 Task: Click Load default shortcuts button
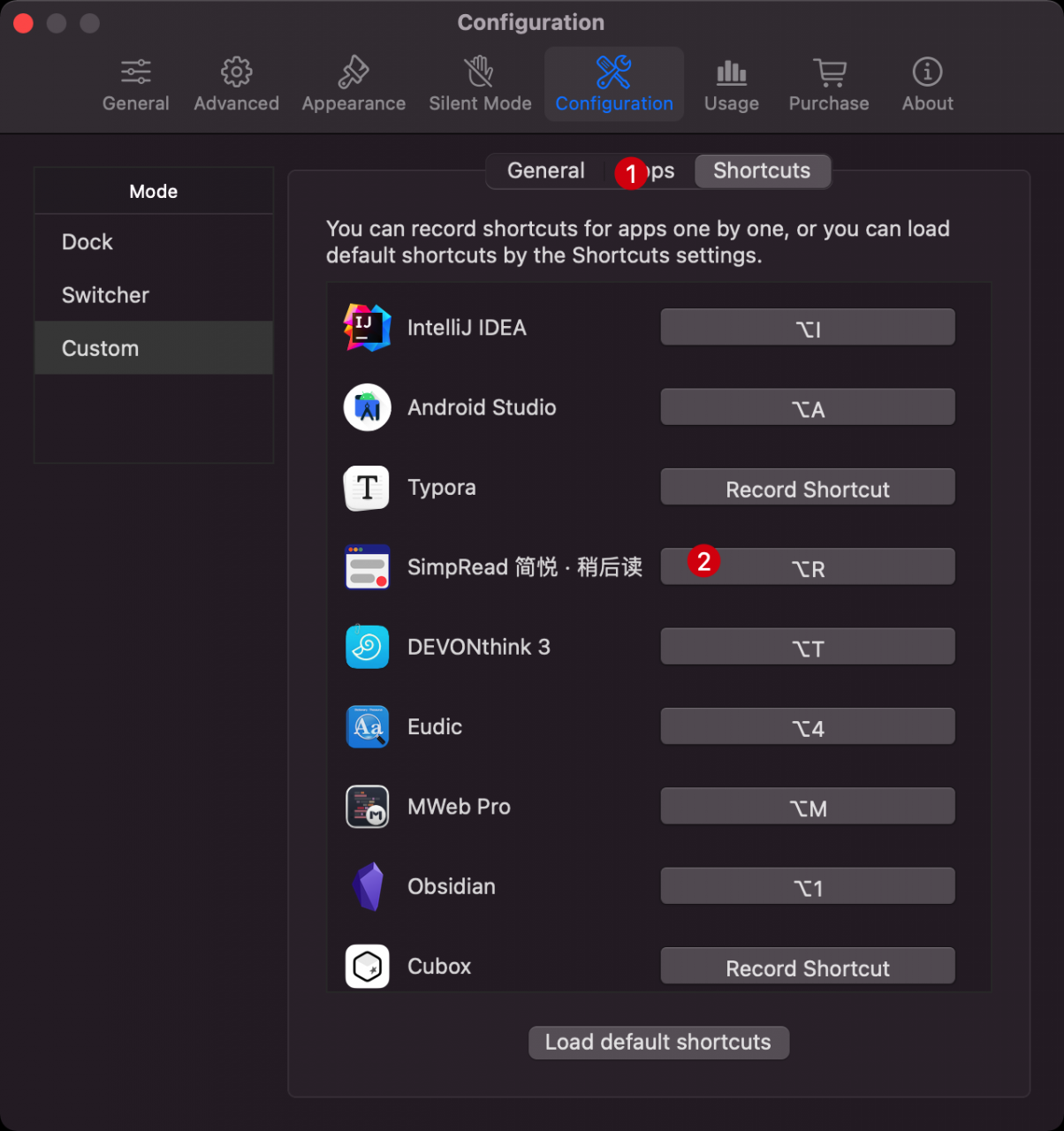[x=658, y=1043]
